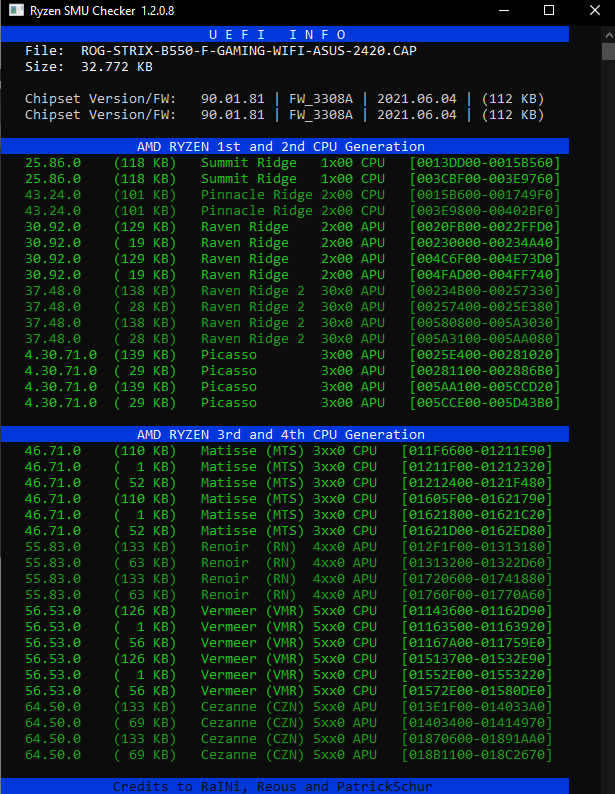Click 'Matisse' in the row ending 01211E90

229,451
